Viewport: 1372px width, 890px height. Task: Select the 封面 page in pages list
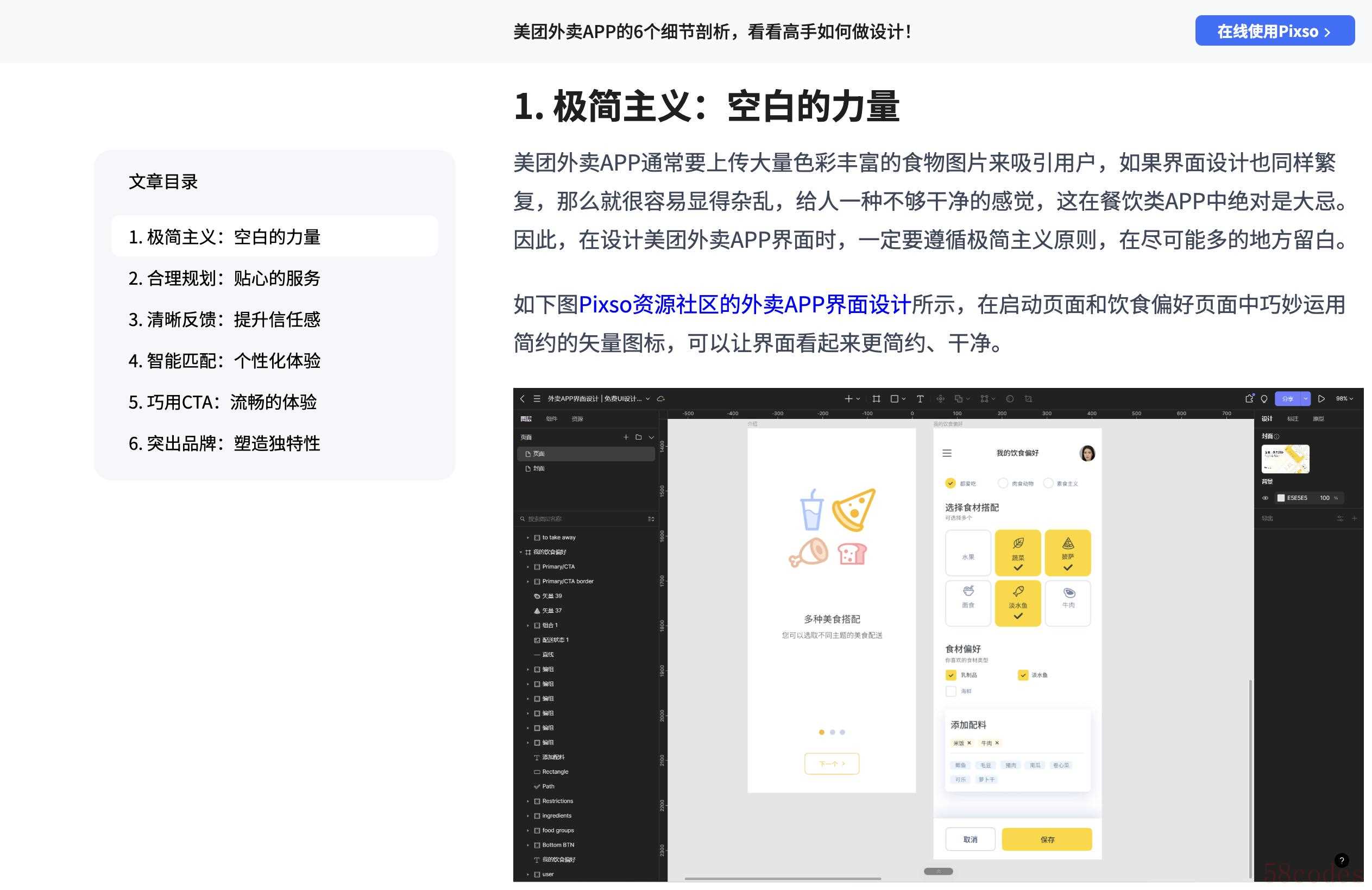[586, 468]
